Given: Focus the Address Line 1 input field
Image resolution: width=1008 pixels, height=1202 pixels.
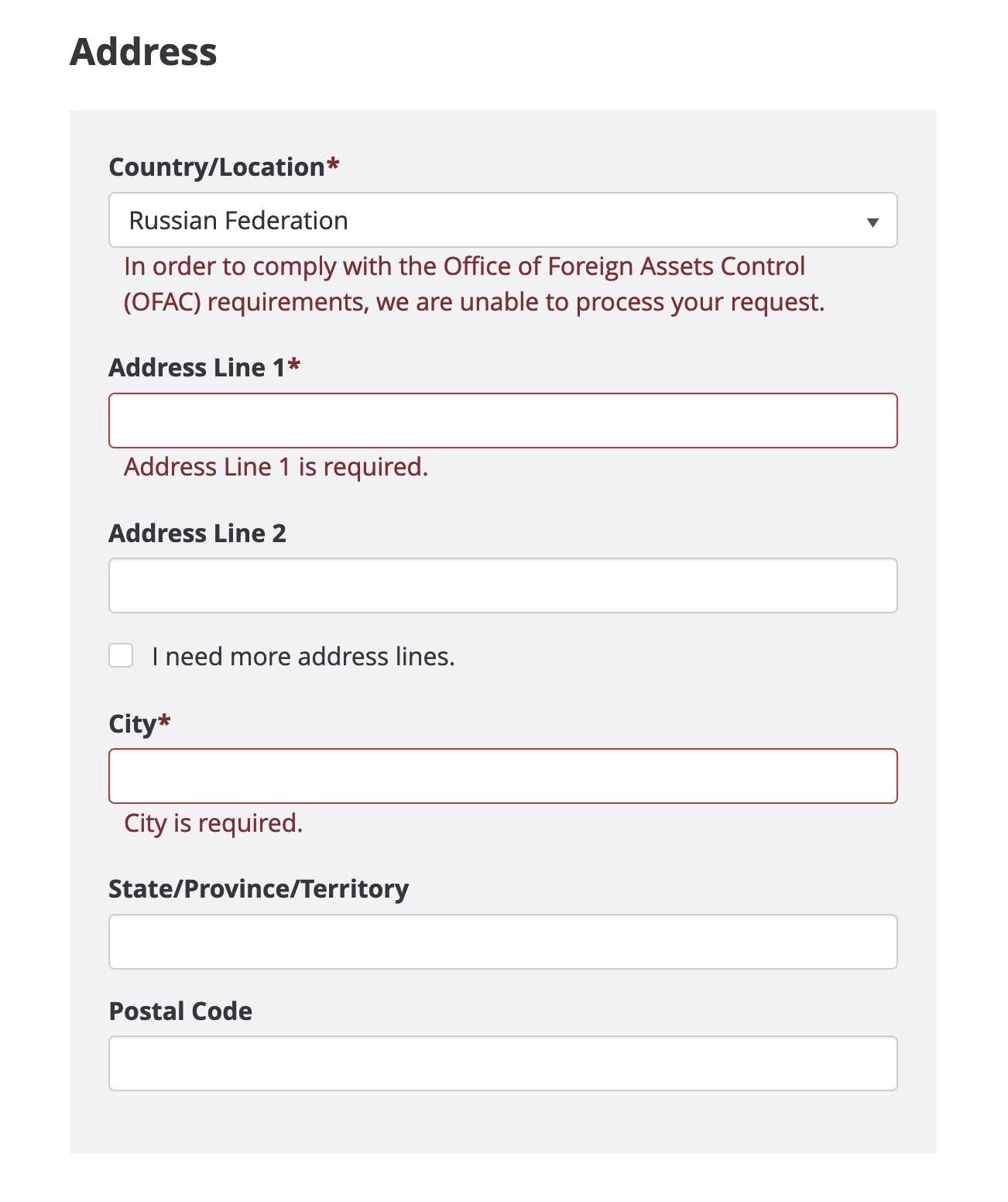Looking at the screenshot, I should tap(502, 421).
